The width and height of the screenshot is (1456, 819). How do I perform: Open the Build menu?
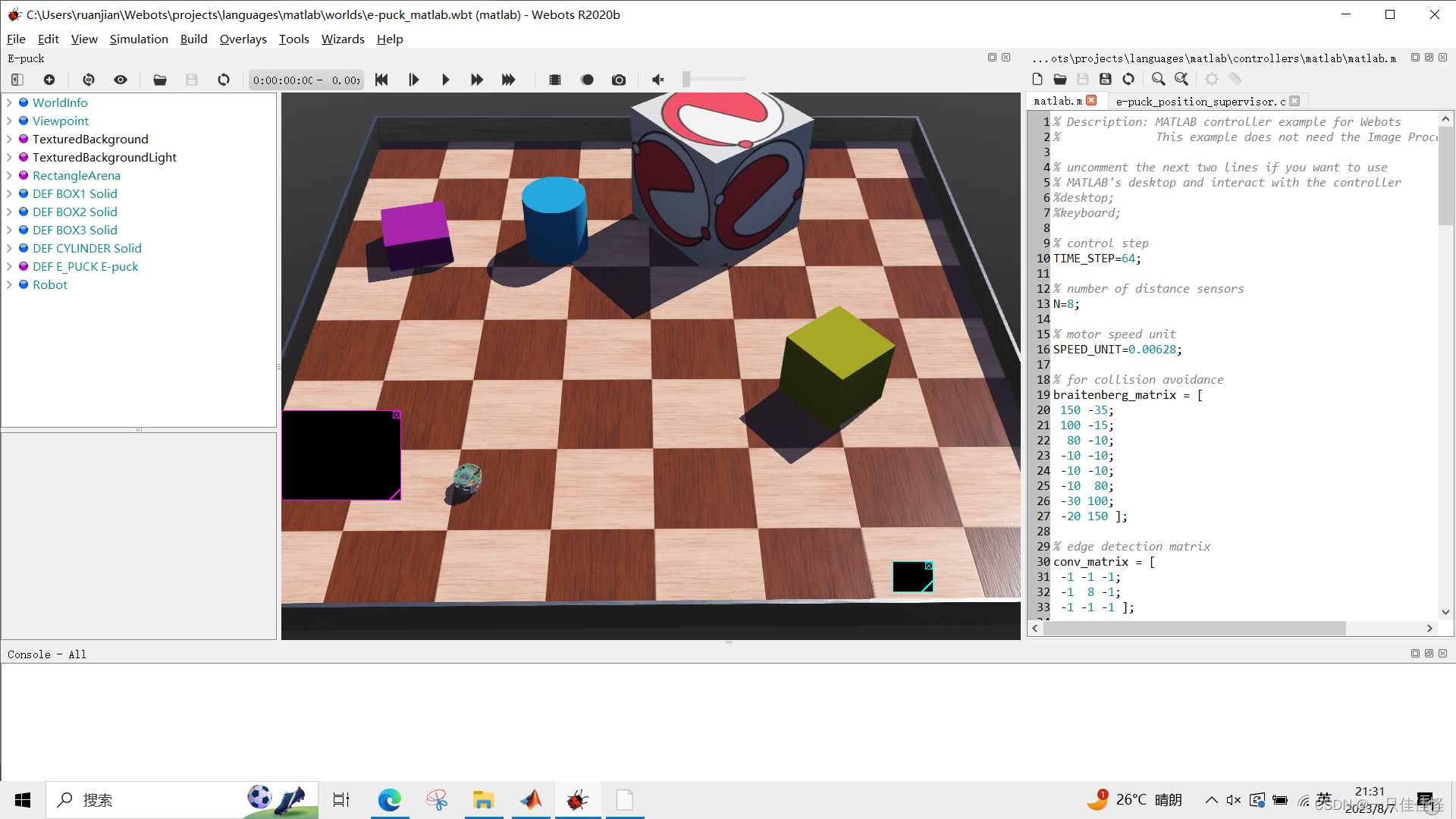193,39
